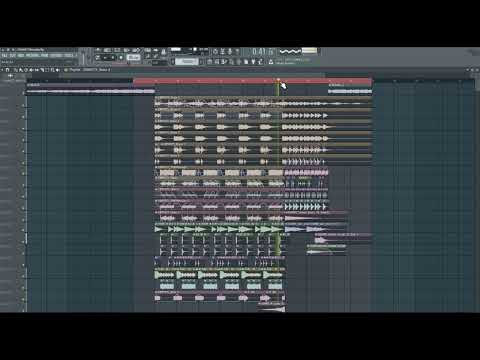Open the FILE menu
480x360 pixels.
(x=4, y=55)
